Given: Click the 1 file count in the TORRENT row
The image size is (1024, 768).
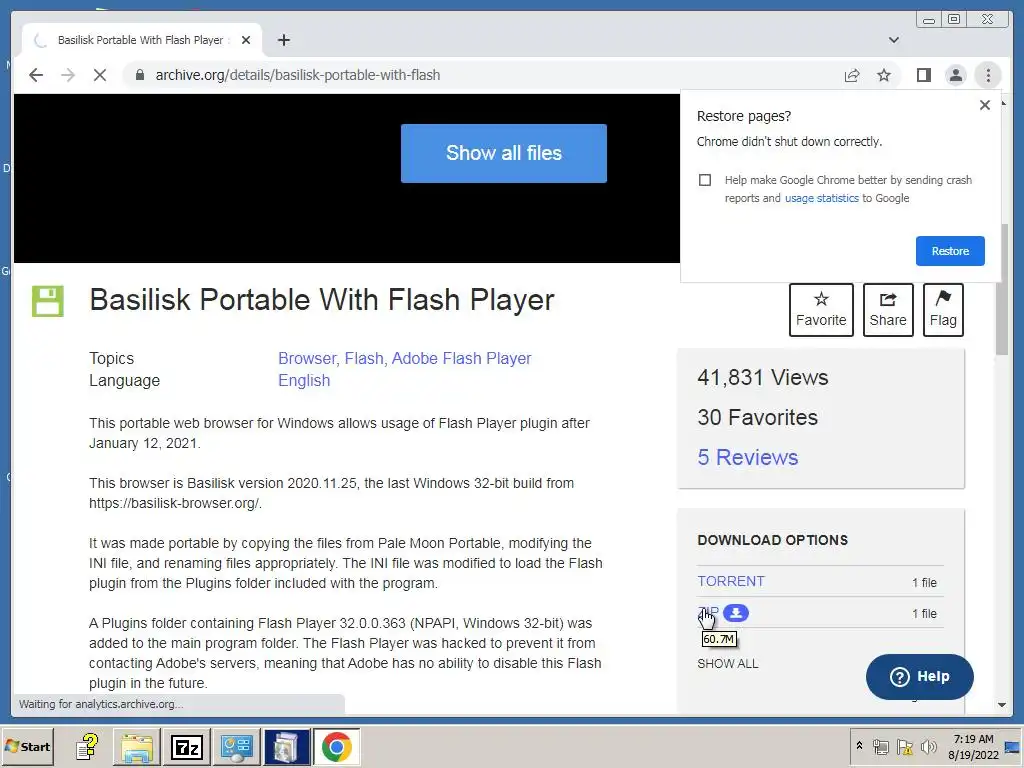Looking at the screenshot, I should coord(924,583).
